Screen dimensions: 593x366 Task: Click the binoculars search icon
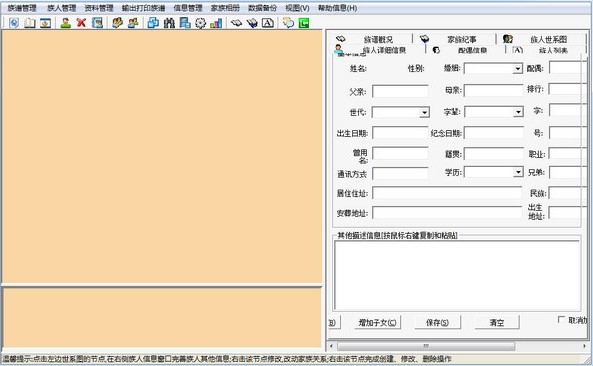point(169,23)
